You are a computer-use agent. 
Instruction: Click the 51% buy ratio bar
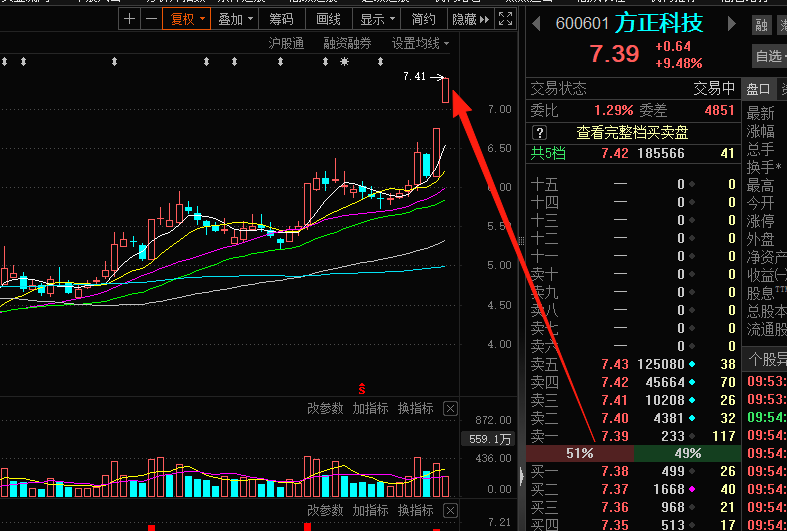pyautogui.click(x=580, y=453)
